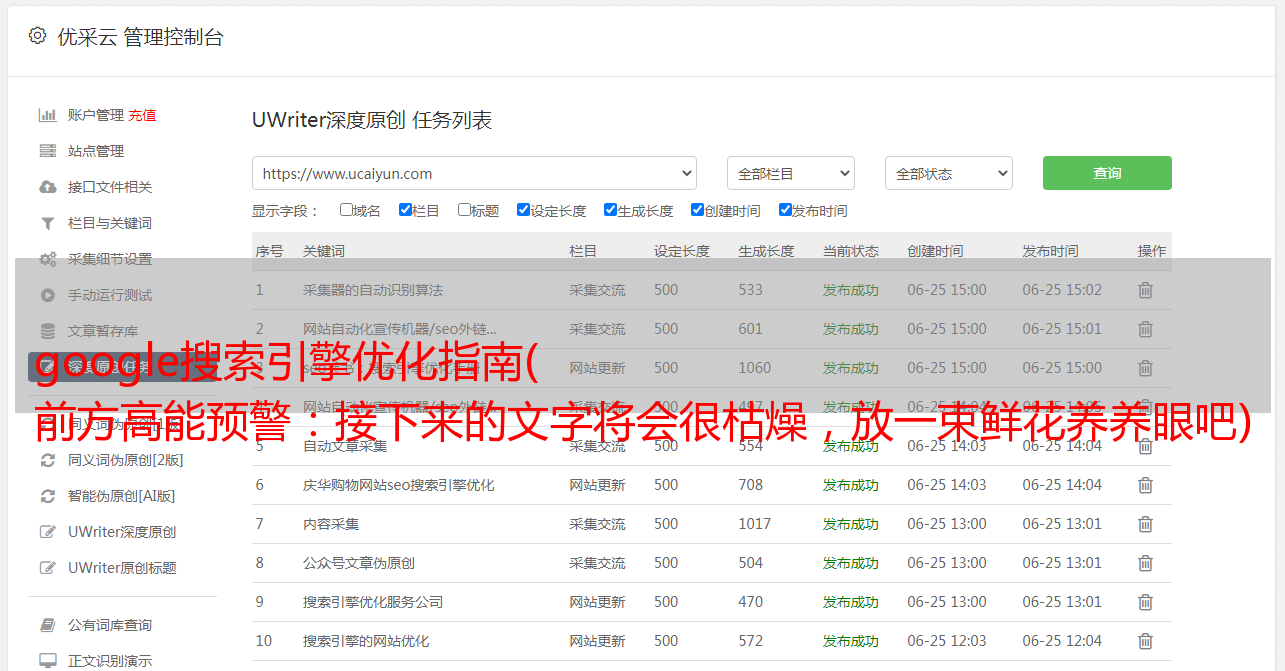Click the gears icon for 采集细节设置

47,259
